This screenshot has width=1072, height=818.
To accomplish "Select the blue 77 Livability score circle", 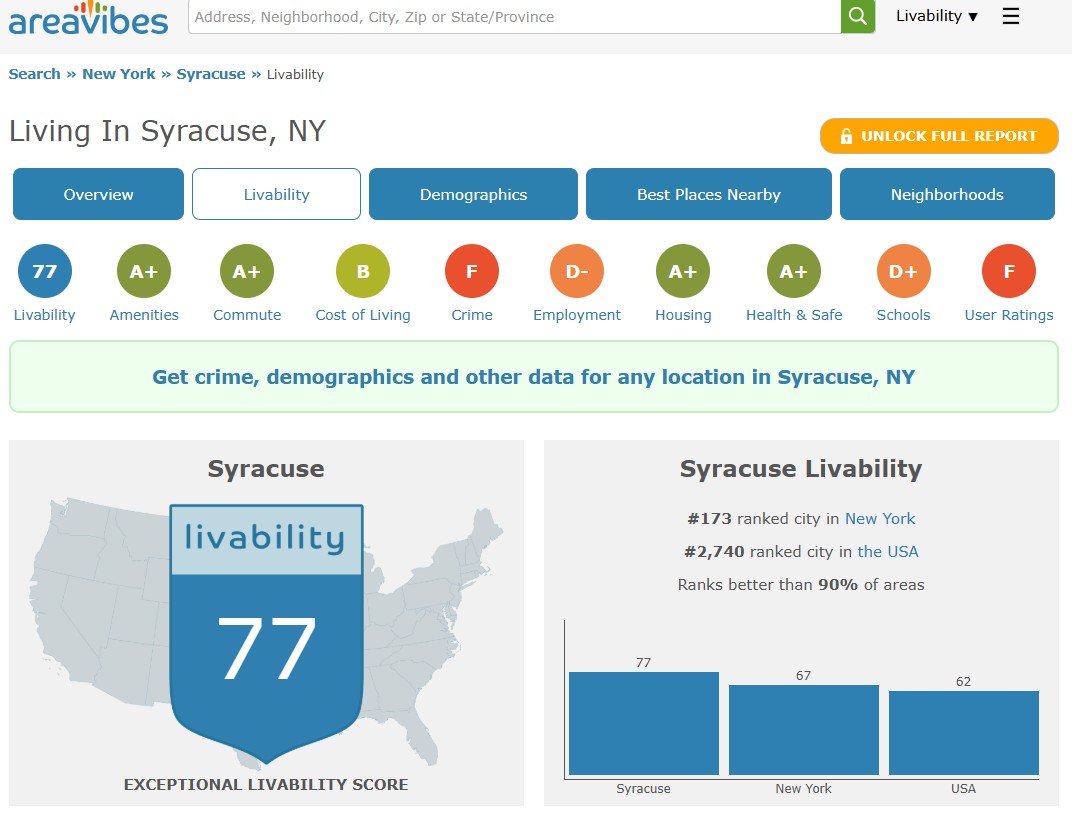I will [x=45, y=271].
